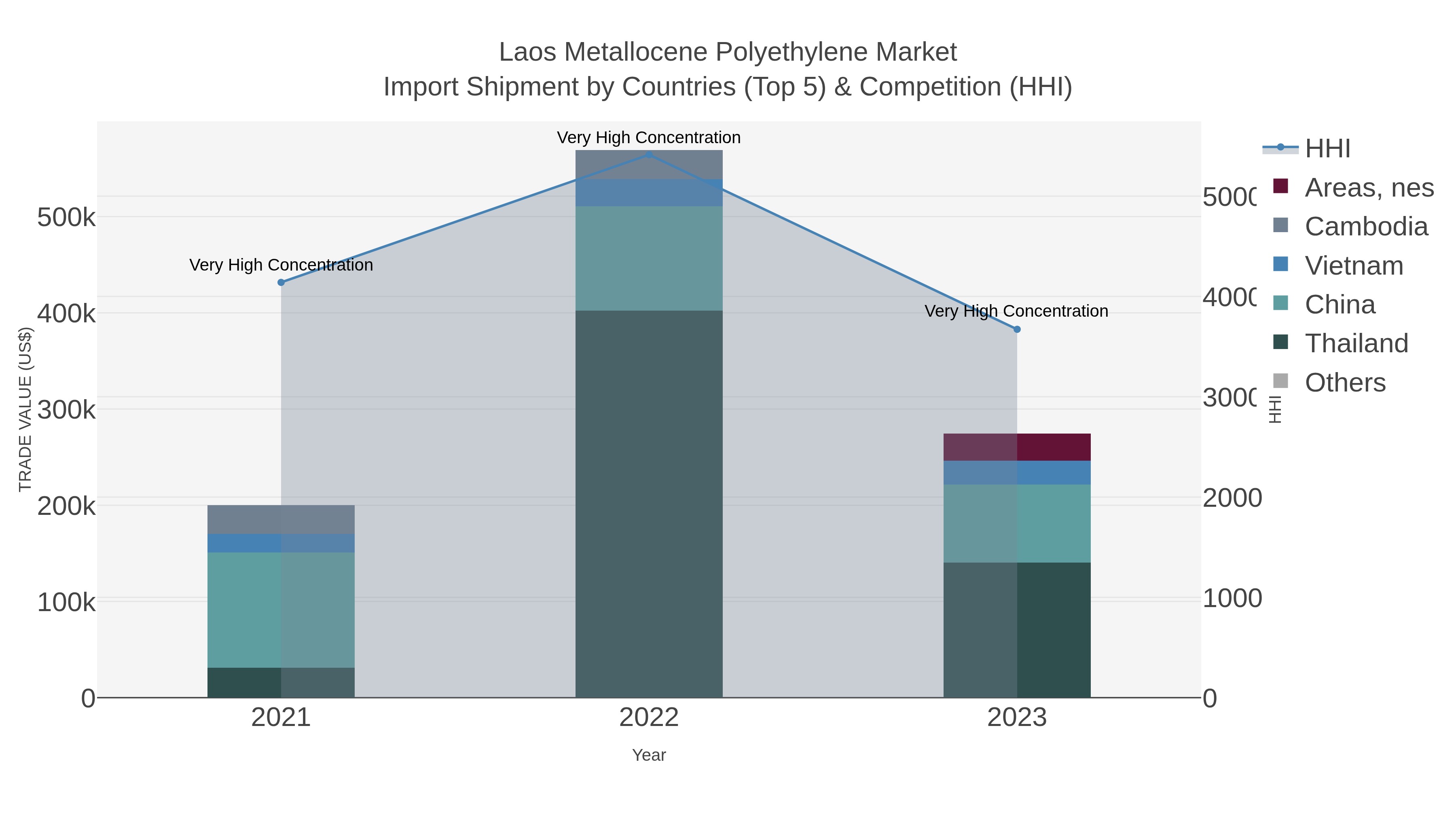Click the 2021 Vietnam bar segment
Image resolution: width=1456 pixels, height=819 pixels.
coord(281,544)
